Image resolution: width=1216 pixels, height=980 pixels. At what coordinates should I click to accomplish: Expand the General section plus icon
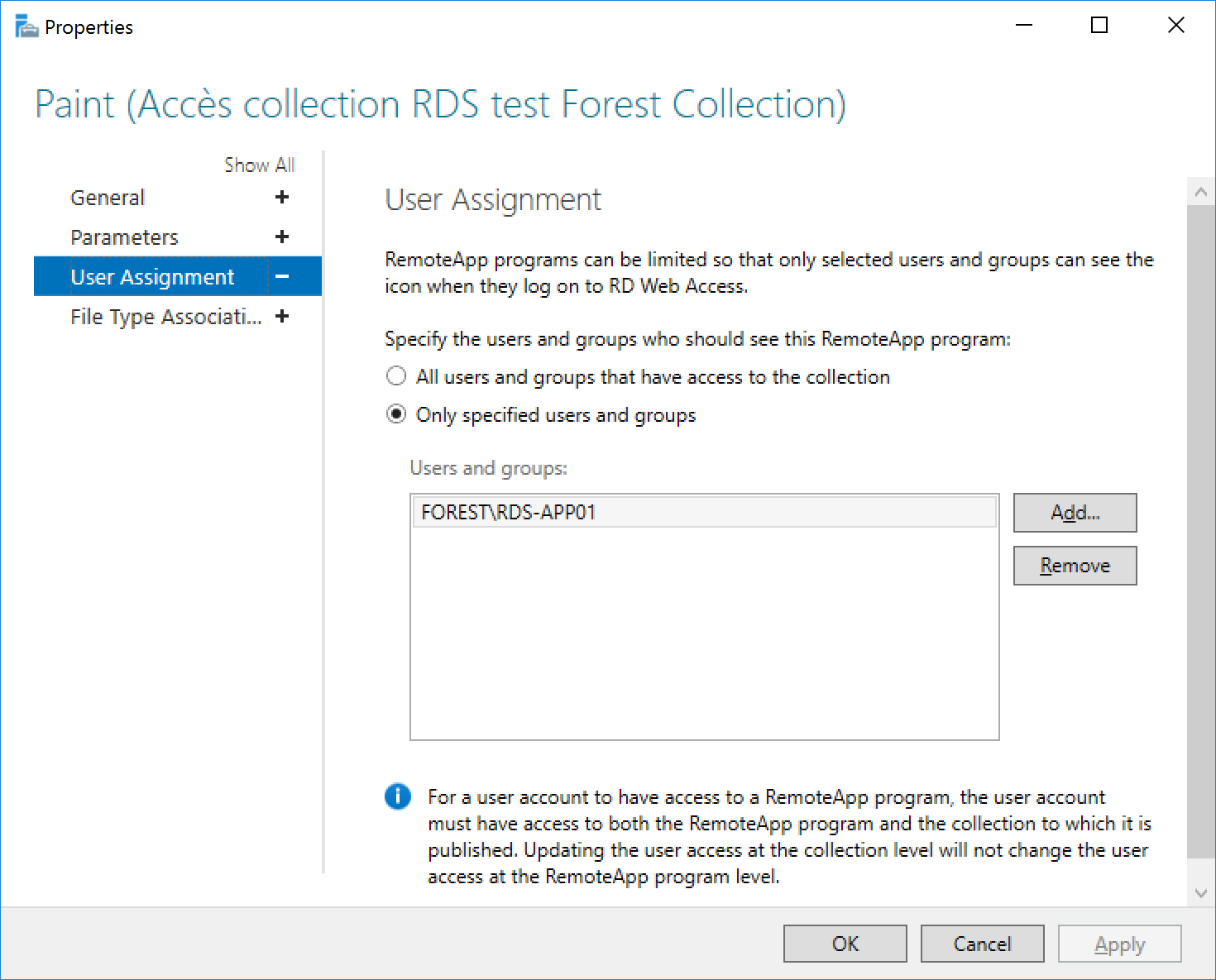coord(282,197)
